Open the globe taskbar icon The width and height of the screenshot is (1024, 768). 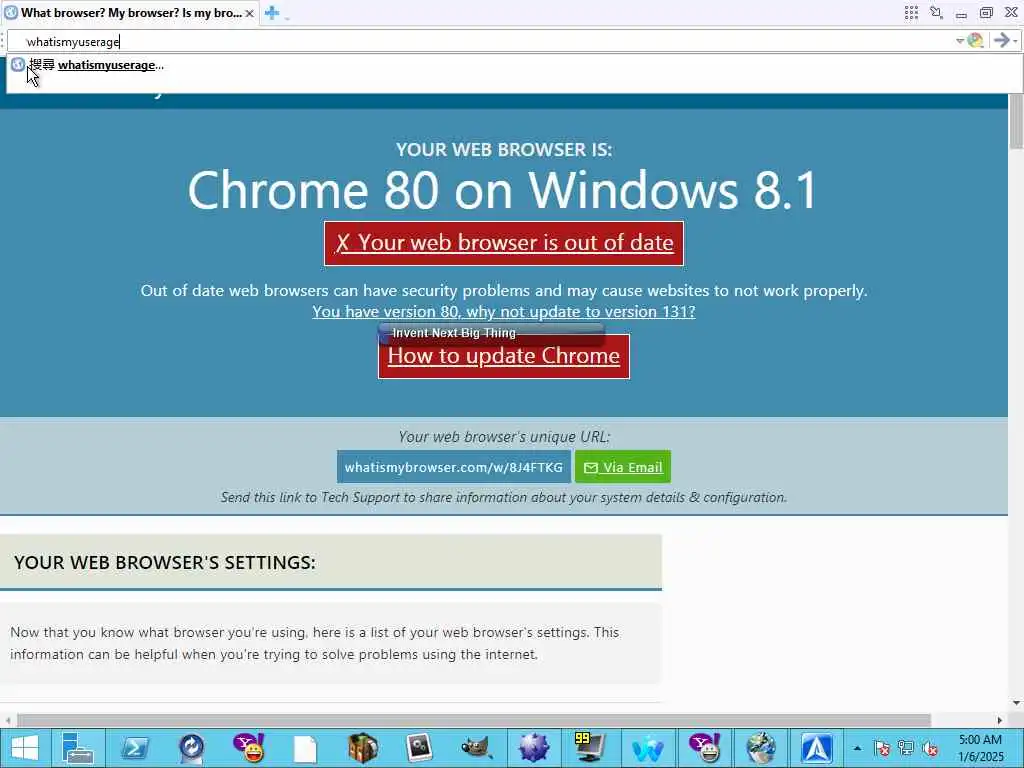tap(761, 748)
